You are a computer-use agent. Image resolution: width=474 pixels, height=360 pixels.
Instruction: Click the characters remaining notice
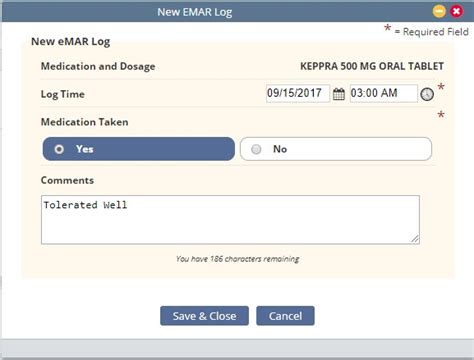tap(238, 259)
